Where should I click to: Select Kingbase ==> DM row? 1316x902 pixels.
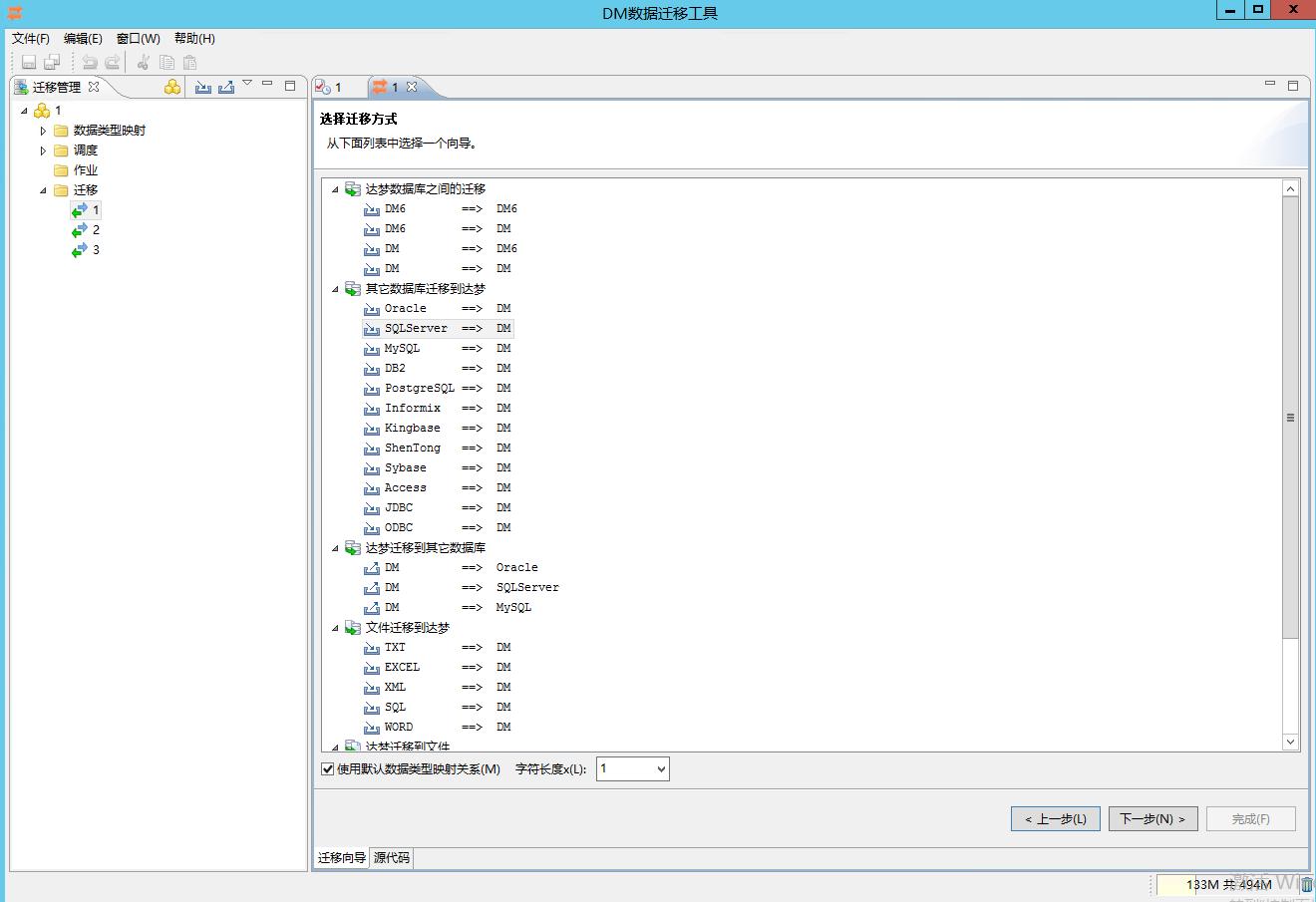click(439, 428)
